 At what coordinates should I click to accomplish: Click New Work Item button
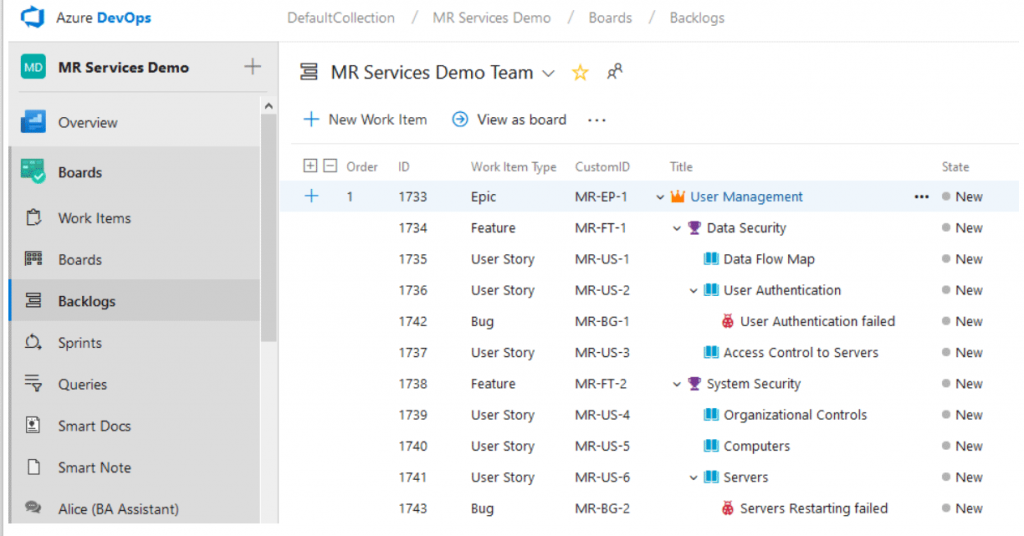(366, 119)
